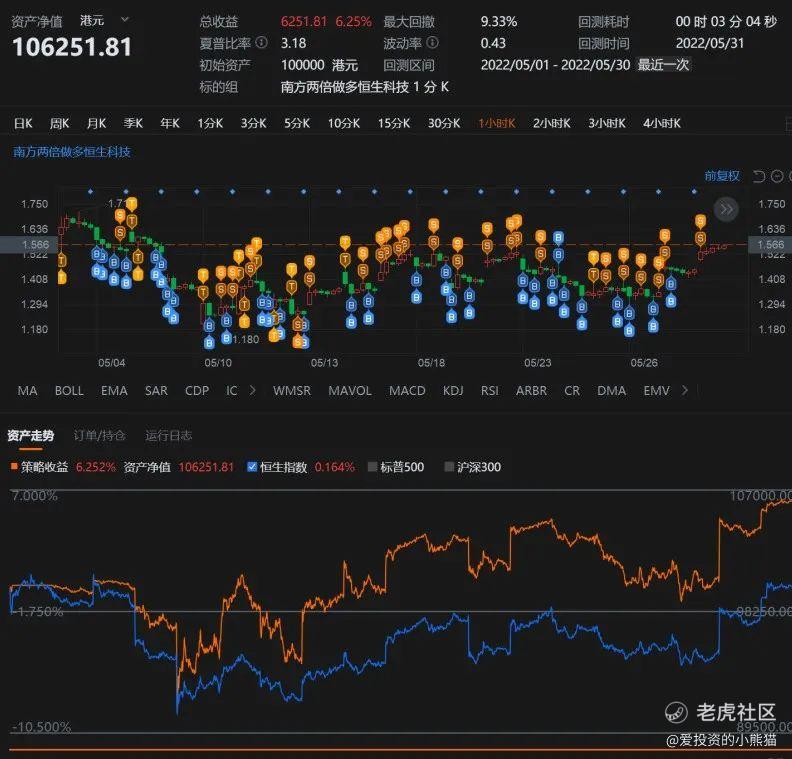Select the 1分K timeframe
Image resolution: width=792 pixels, height=759 pixels.
[x=210, y=123]
